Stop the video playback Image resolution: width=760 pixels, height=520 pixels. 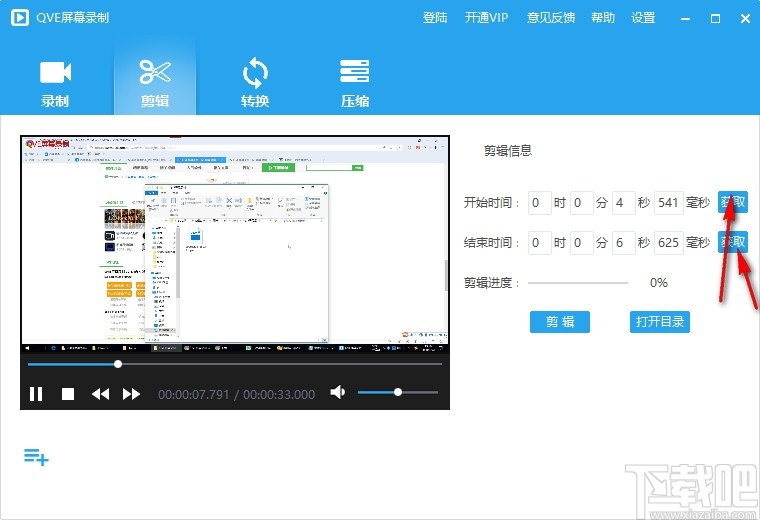point(68,394)
